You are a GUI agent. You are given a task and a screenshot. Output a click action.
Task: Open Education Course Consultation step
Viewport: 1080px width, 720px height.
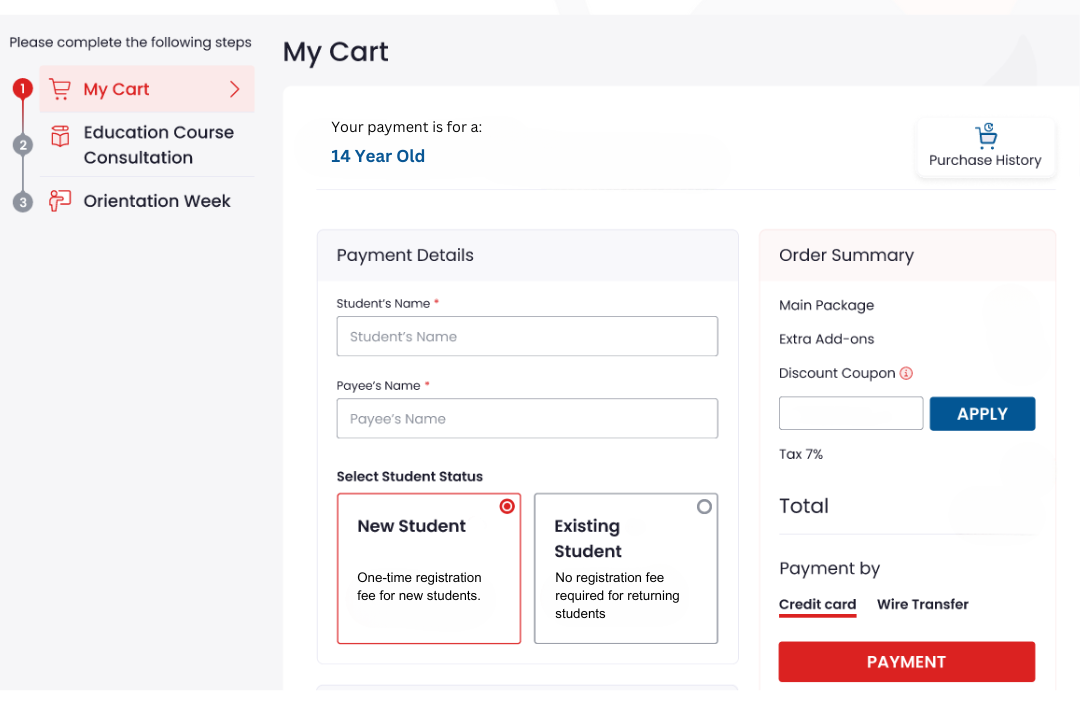click(x=158, y=145)
